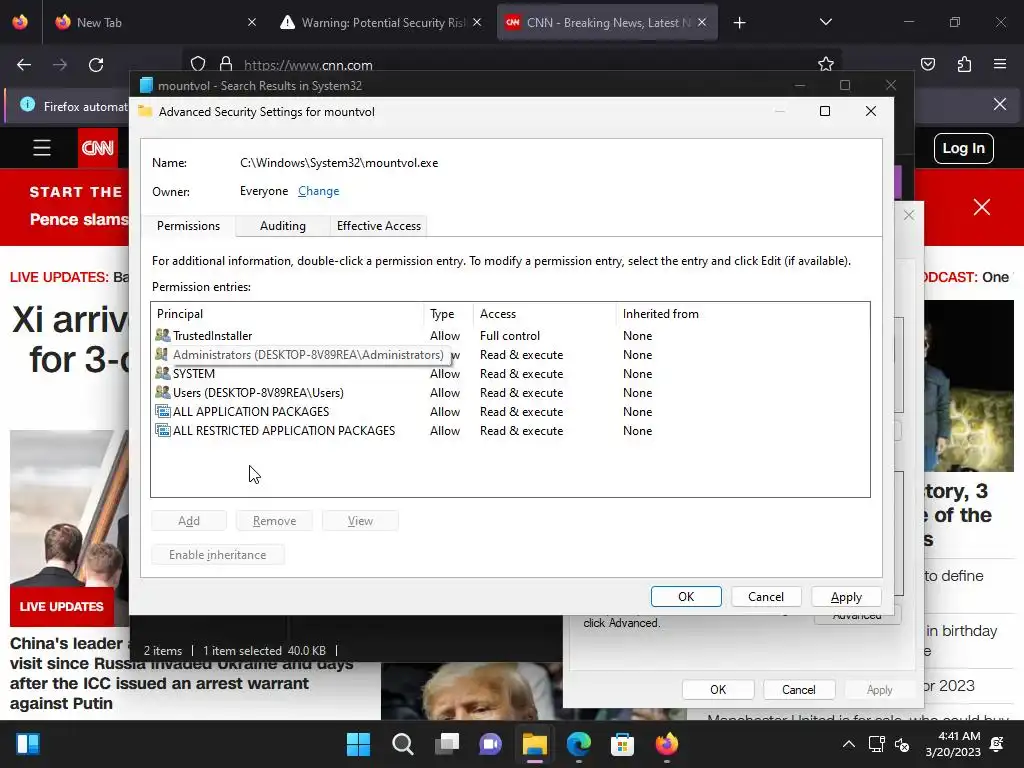Cancel the Advanced Security Settings dialog

click(766, 596)
